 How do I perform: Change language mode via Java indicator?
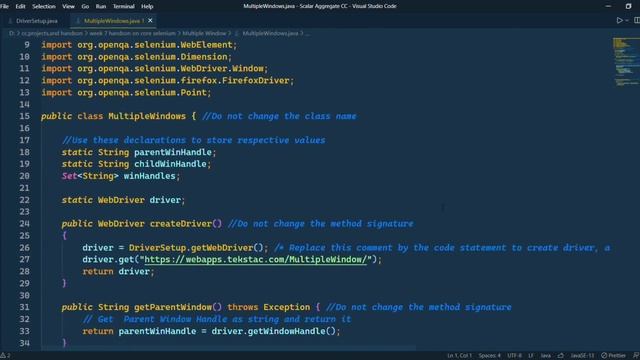[546, 356]
